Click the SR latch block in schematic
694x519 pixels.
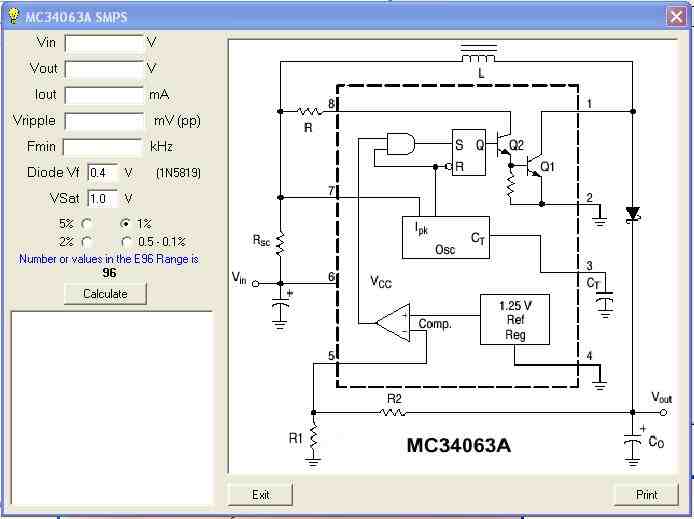coord(469,153)
